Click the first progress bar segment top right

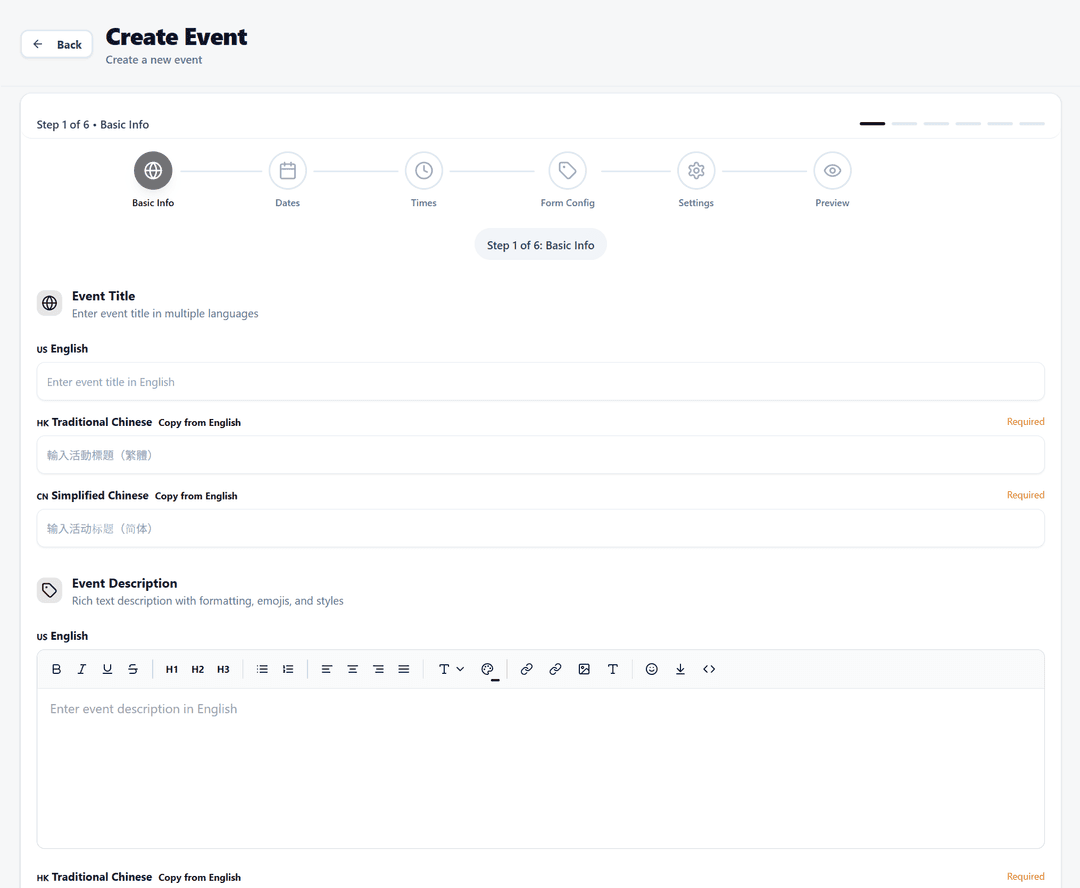[x=871, y=123]
